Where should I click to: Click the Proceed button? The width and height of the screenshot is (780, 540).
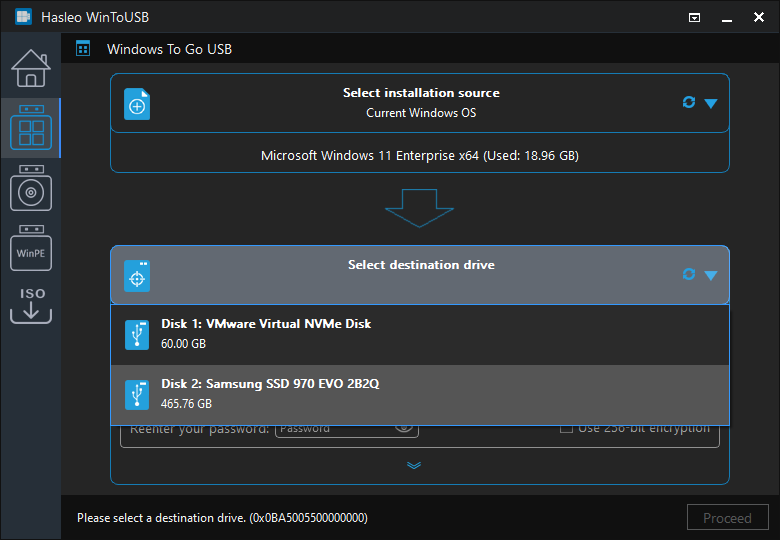pos(727,518)
